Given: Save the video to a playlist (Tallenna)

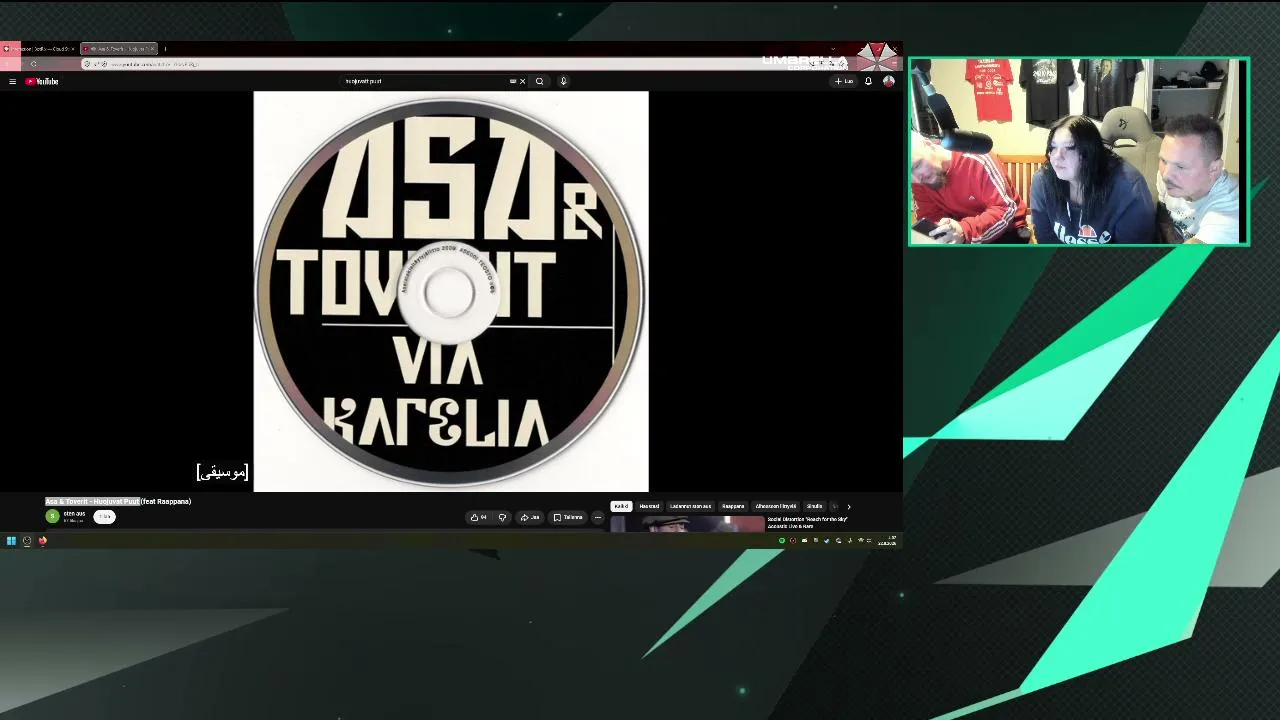Looking at the screenshot, I should (568, 517).
